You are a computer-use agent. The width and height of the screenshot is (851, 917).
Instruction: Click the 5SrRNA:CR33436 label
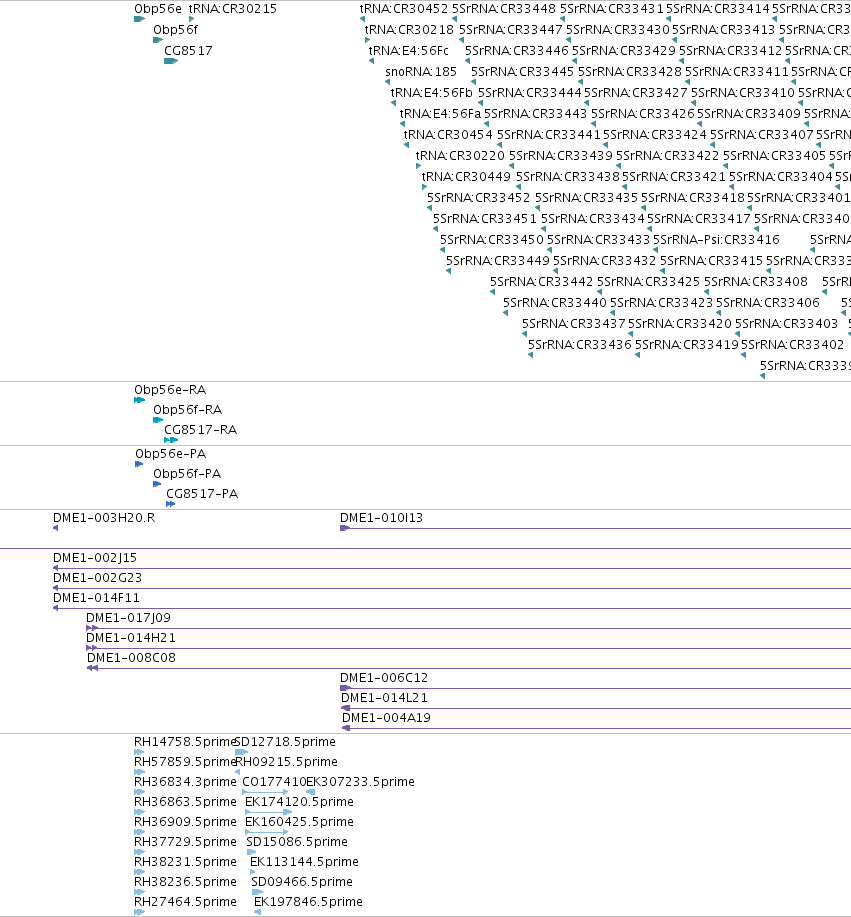coord(580,345)
